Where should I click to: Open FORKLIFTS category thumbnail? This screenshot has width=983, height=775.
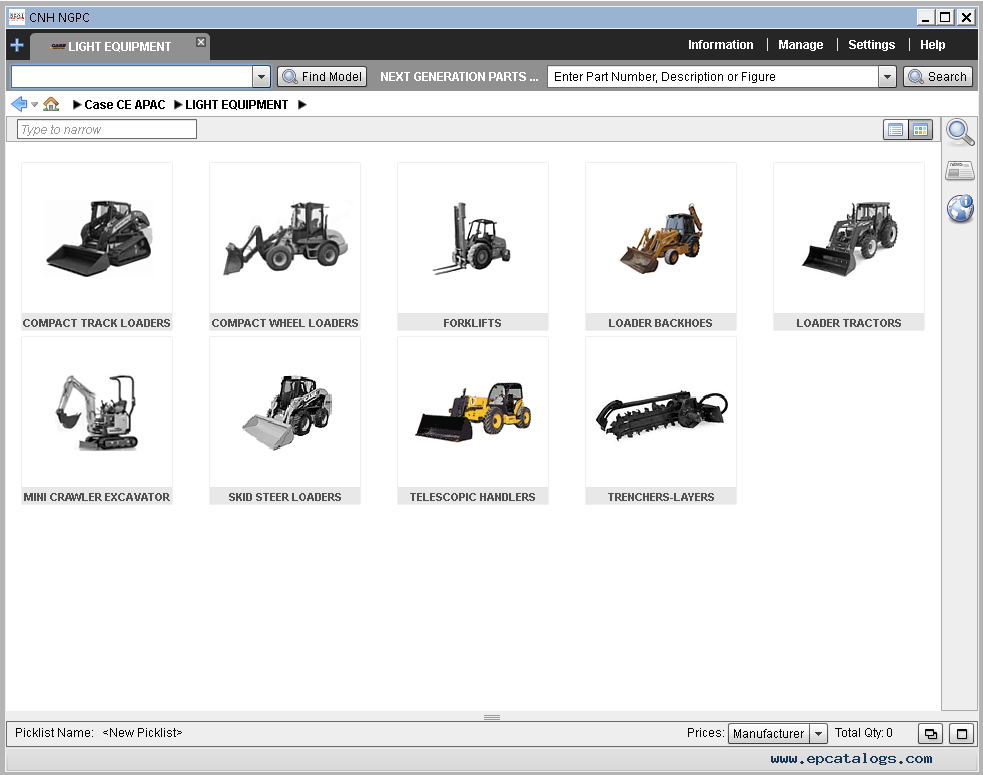(473, 246)
